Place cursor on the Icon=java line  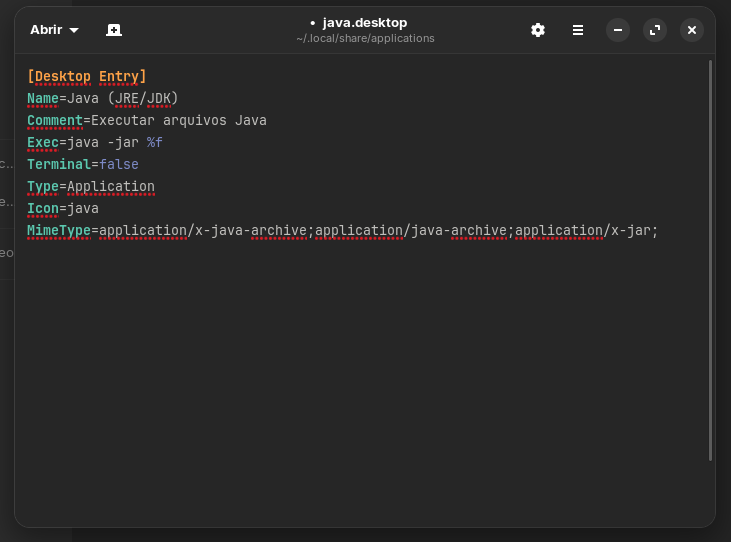pos(63,208)
